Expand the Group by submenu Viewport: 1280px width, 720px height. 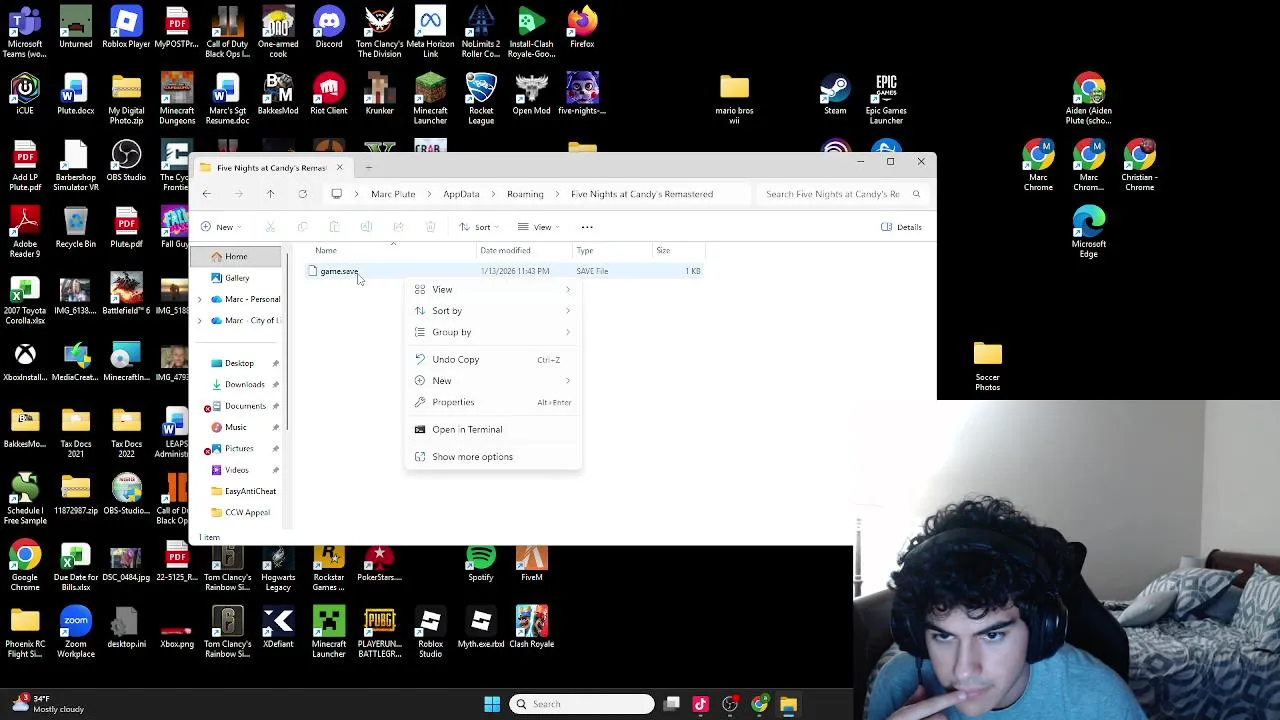tap(493, 332)
